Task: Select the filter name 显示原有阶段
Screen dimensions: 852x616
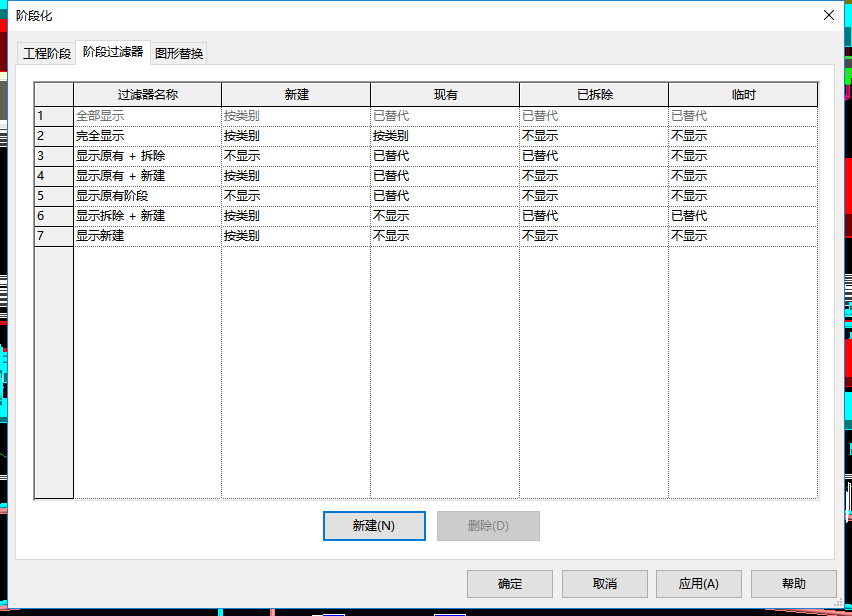Action: [x=147, y=196]
